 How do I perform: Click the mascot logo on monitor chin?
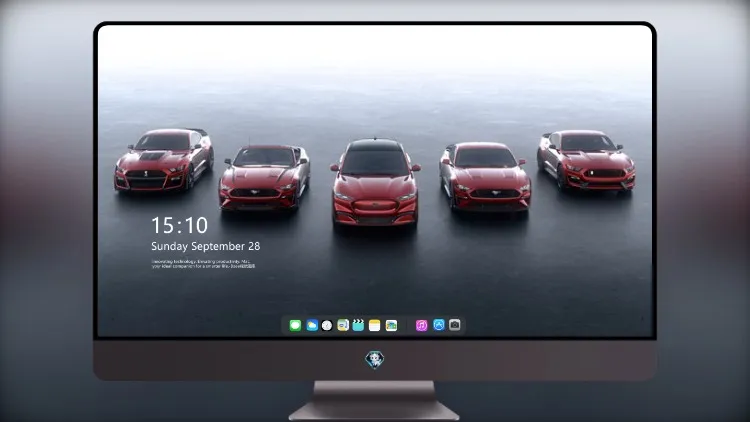[375, 360]
